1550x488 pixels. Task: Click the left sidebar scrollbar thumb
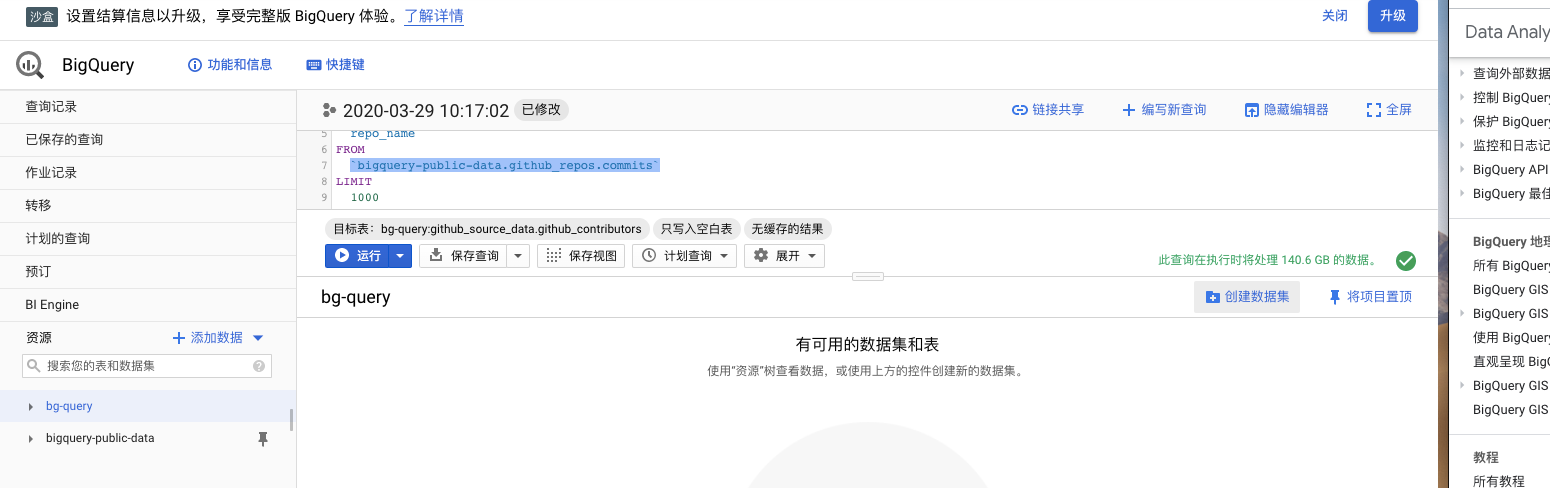tap(292, 420)
